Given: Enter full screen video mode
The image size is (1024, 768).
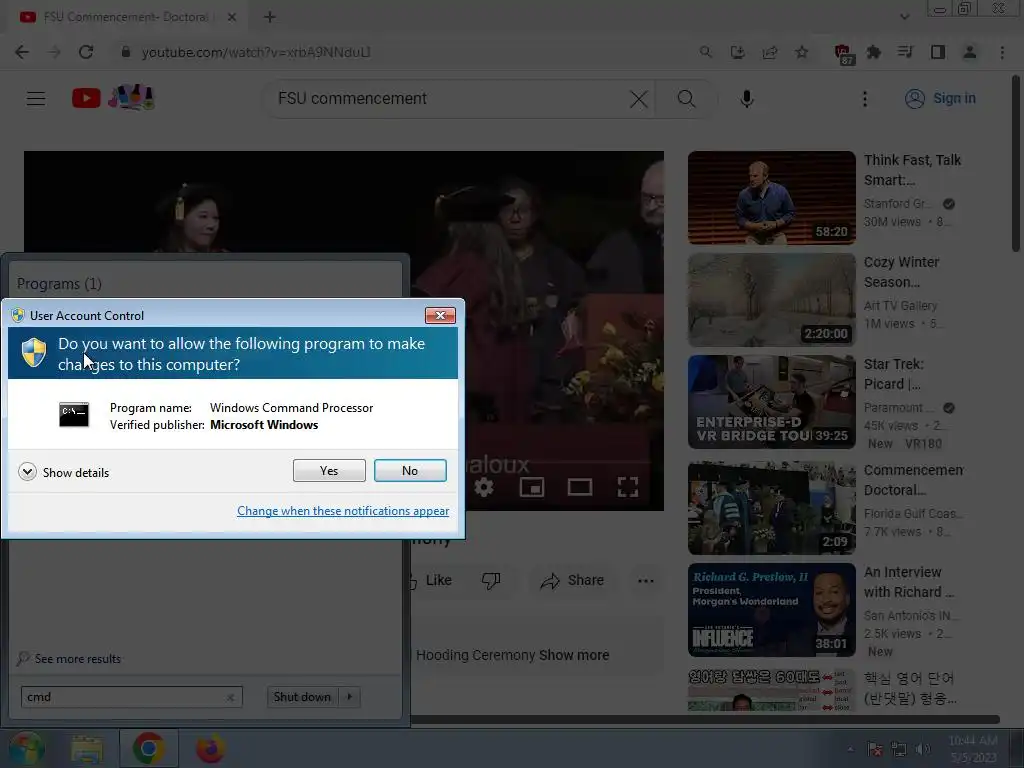Looking at the screenshot, I should point(628,487).
